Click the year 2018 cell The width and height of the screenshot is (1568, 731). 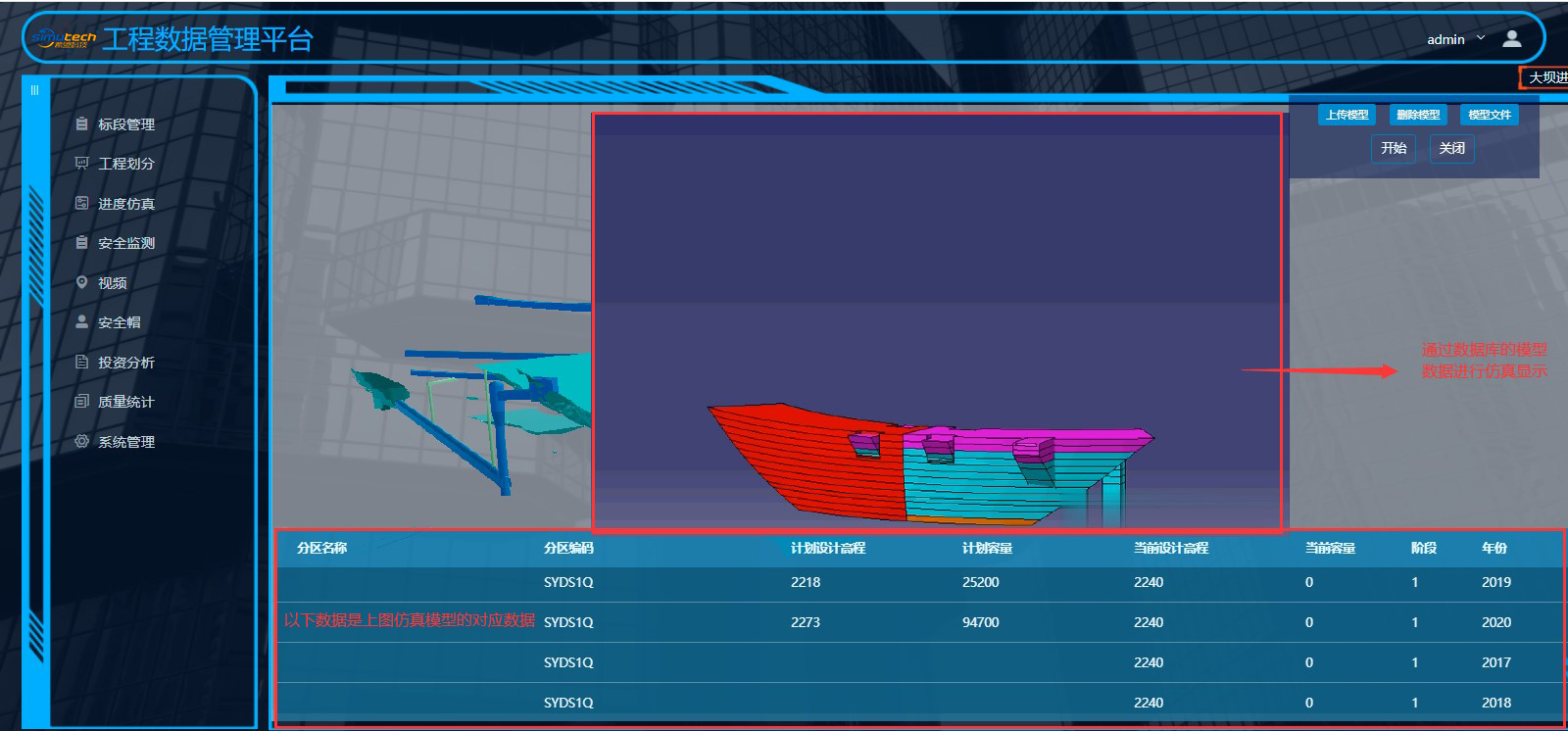[1496, 703]
